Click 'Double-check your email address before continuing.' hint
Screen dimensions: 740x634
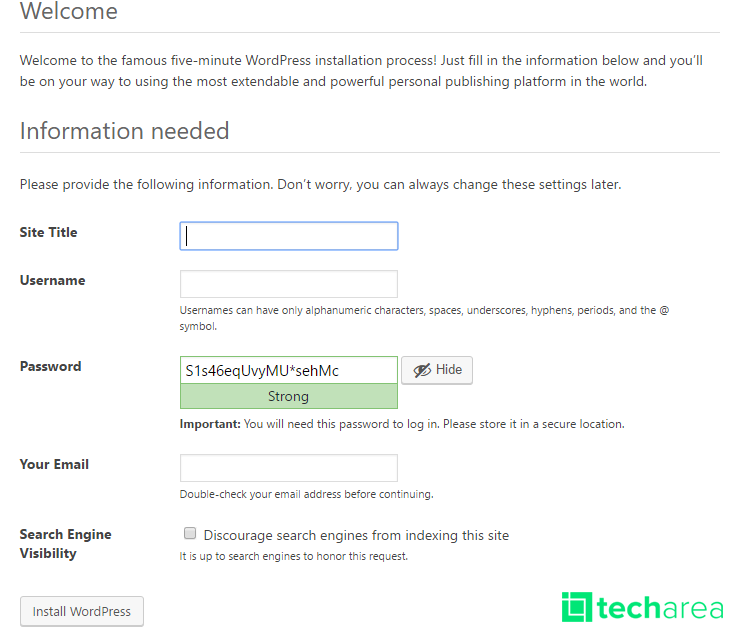pos(306,494)
